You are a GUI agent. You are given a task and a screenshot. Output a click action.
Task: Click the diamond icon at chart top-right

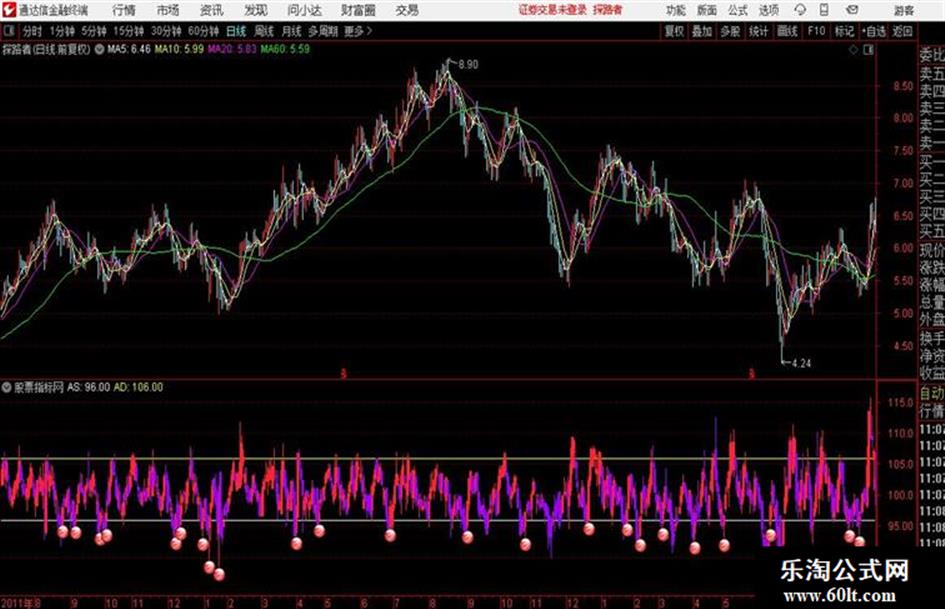[x=853, y=50]
